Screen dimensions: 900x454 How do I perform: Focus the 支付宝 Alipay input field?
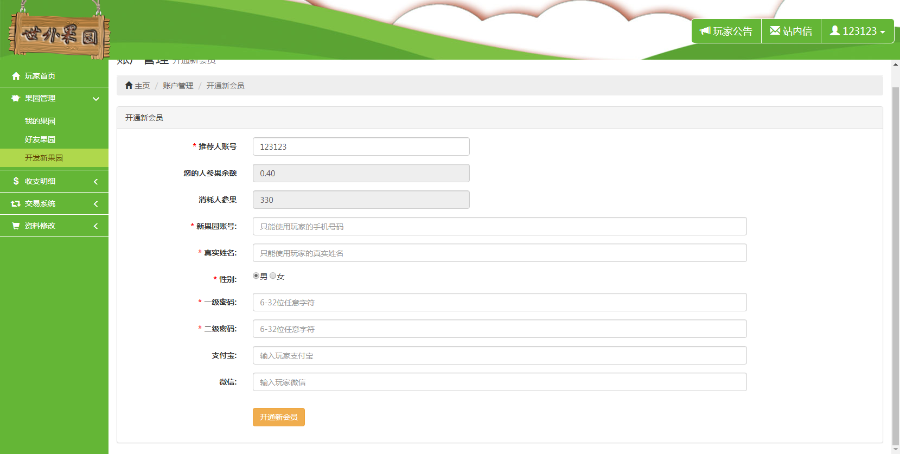499,355
